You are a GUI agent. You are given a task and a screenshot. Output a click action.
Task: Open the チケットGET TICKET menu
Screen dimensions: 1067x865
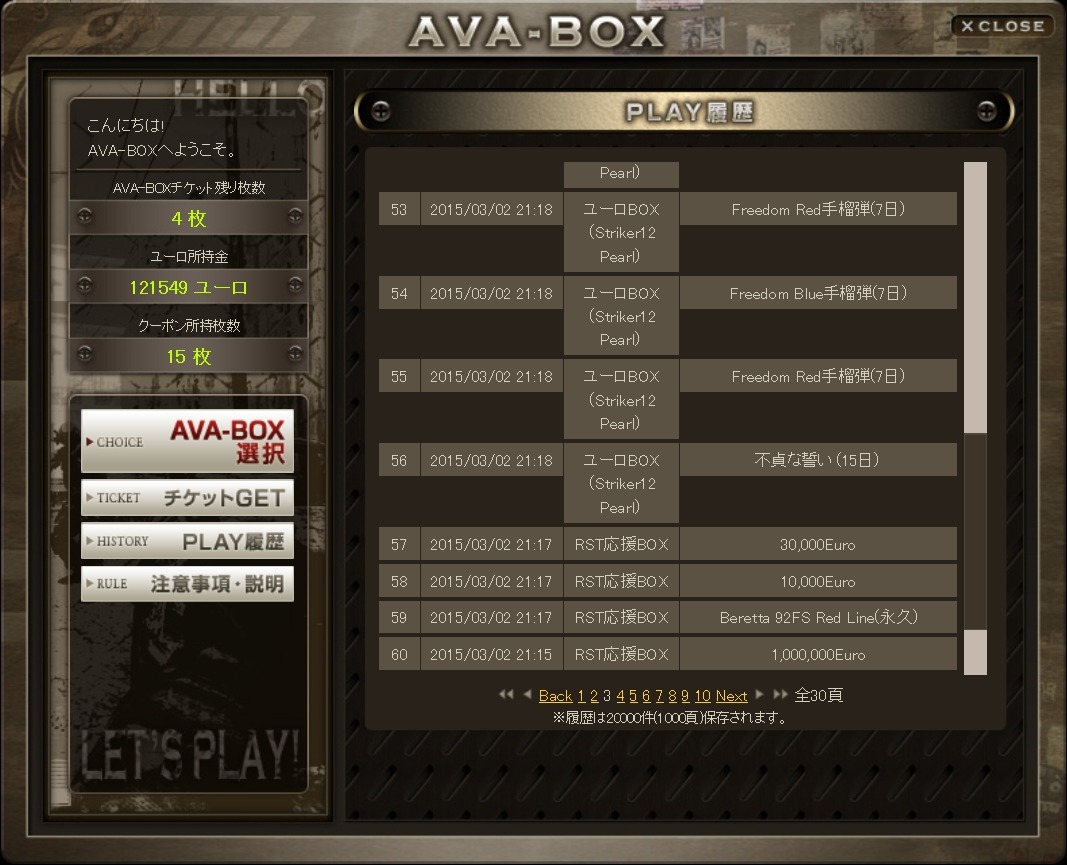point(187,497)
